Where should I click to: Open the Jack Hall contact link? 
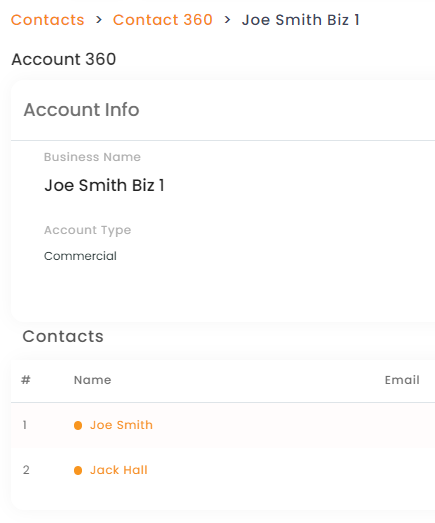(119, 470)
